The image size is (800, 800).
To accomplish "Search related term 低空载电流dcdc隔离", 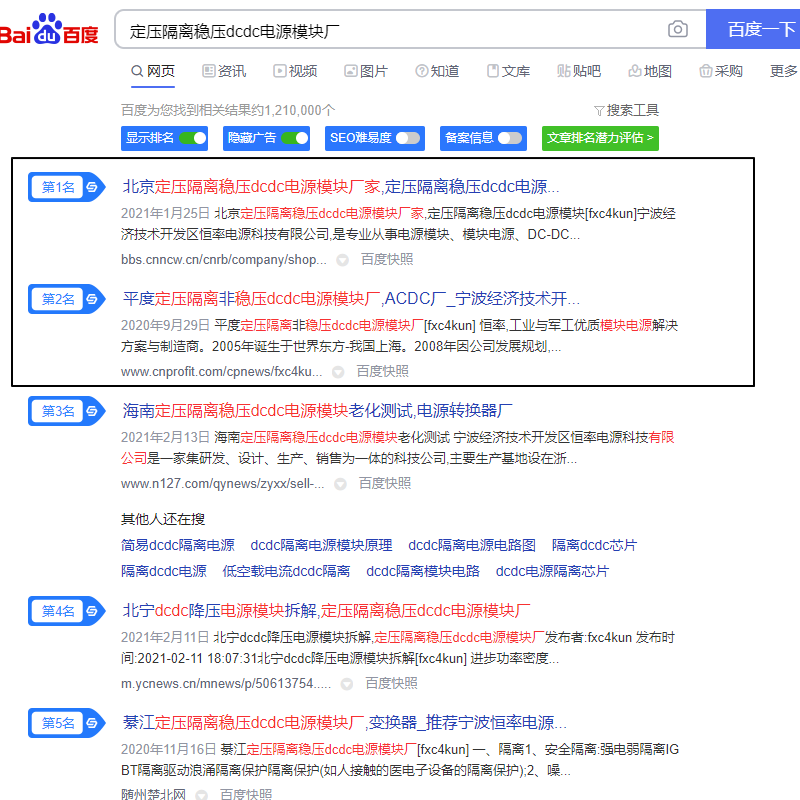I will tap(286, 571).
